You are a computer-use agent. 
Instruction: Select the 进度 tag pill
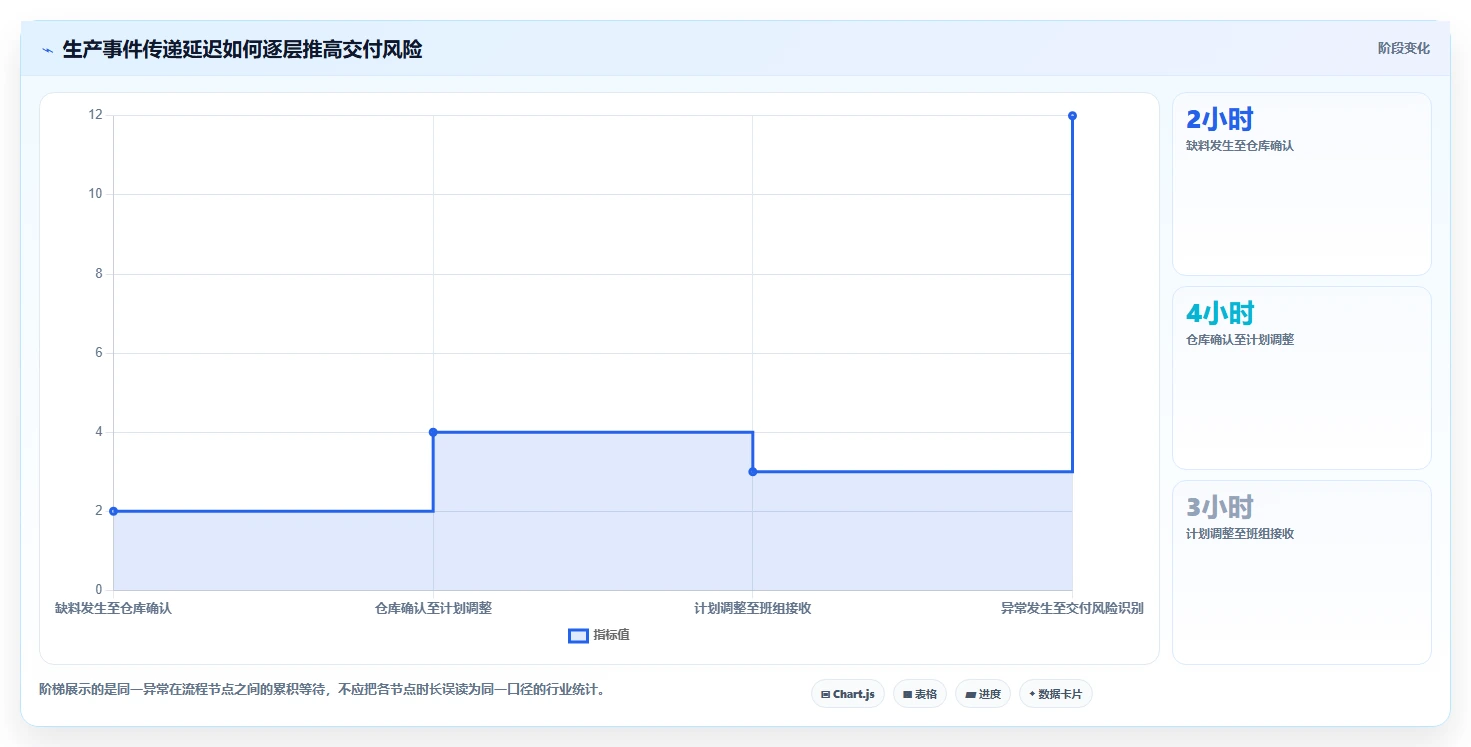point(982,694)
